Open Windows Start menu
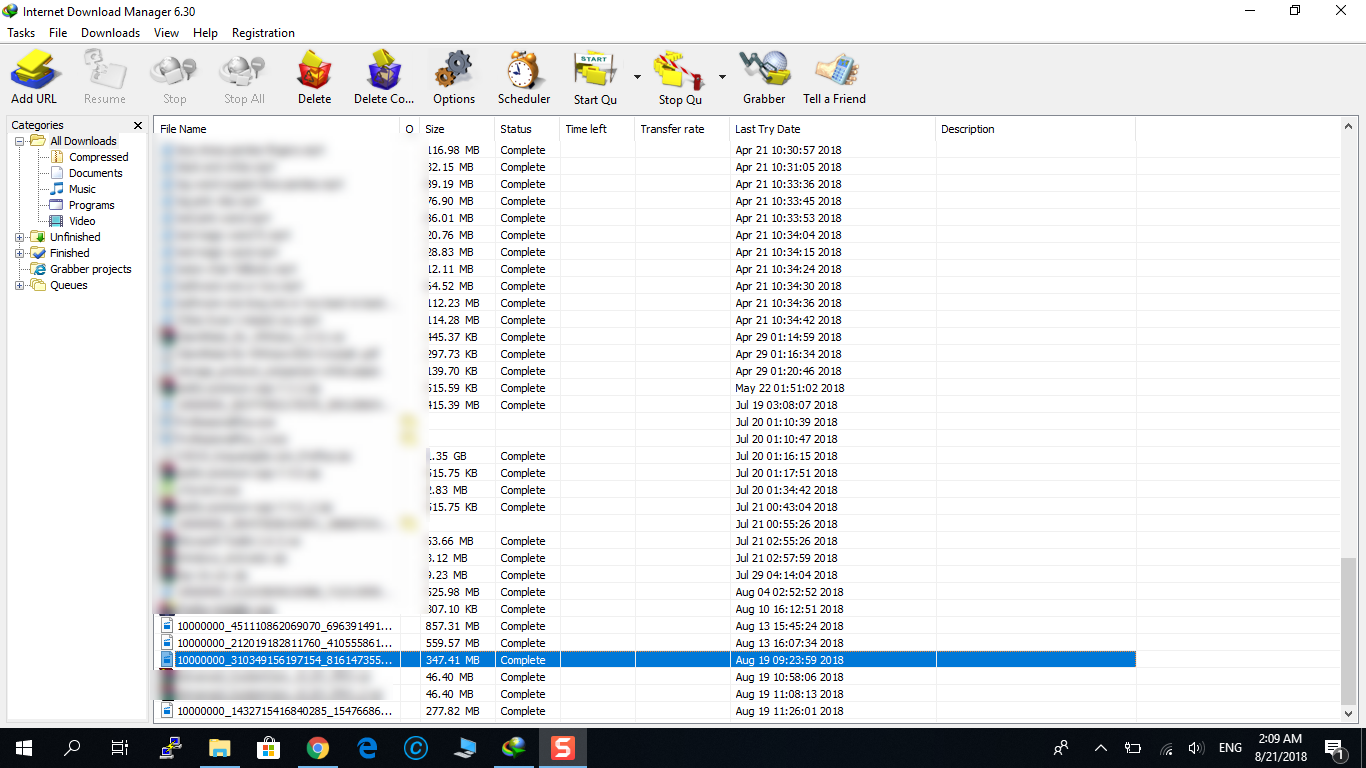Viewport: 1366px width, 768px height. (24, 748)
